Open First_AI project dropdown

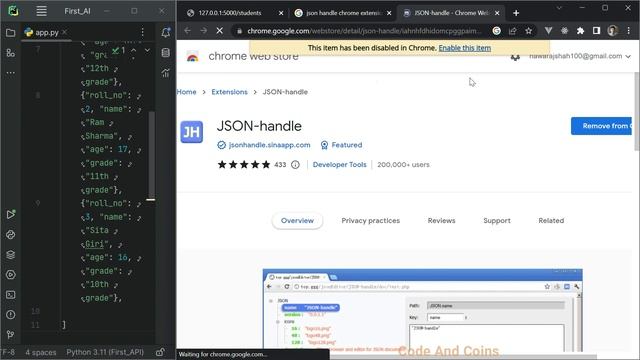(77, 11)
